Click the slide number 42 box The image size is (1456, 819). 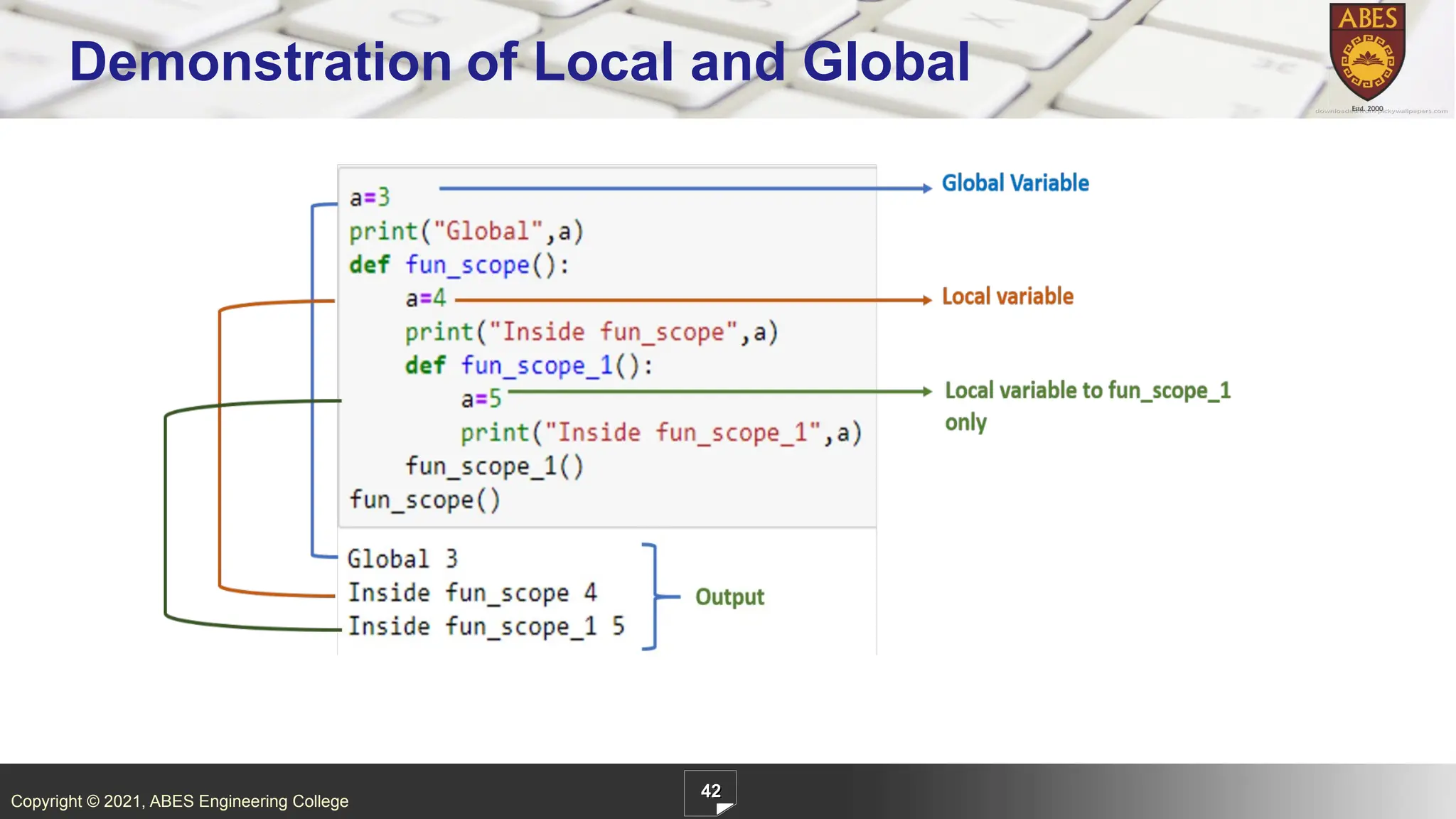pyautogui.click(x=710, y=793)
